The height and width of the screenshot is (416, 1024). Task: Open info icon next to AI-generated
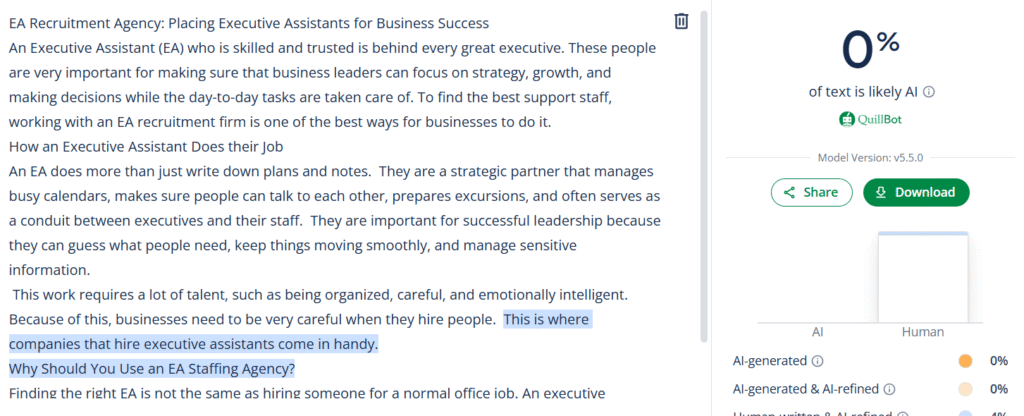click(817, 360)
